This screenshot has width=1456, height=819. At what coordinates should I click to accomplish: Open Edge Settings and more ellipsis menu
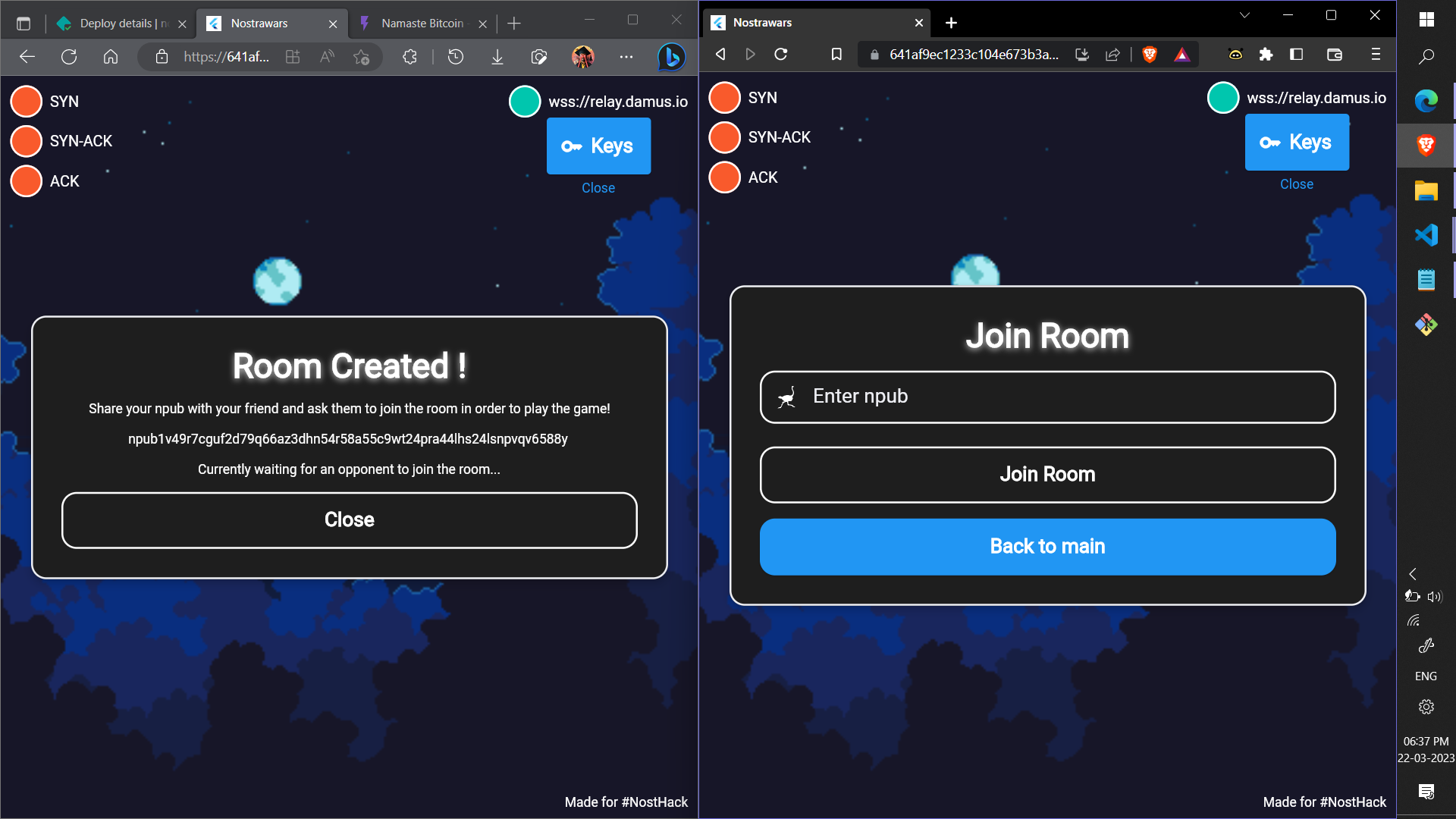click(x=626, y=57)
